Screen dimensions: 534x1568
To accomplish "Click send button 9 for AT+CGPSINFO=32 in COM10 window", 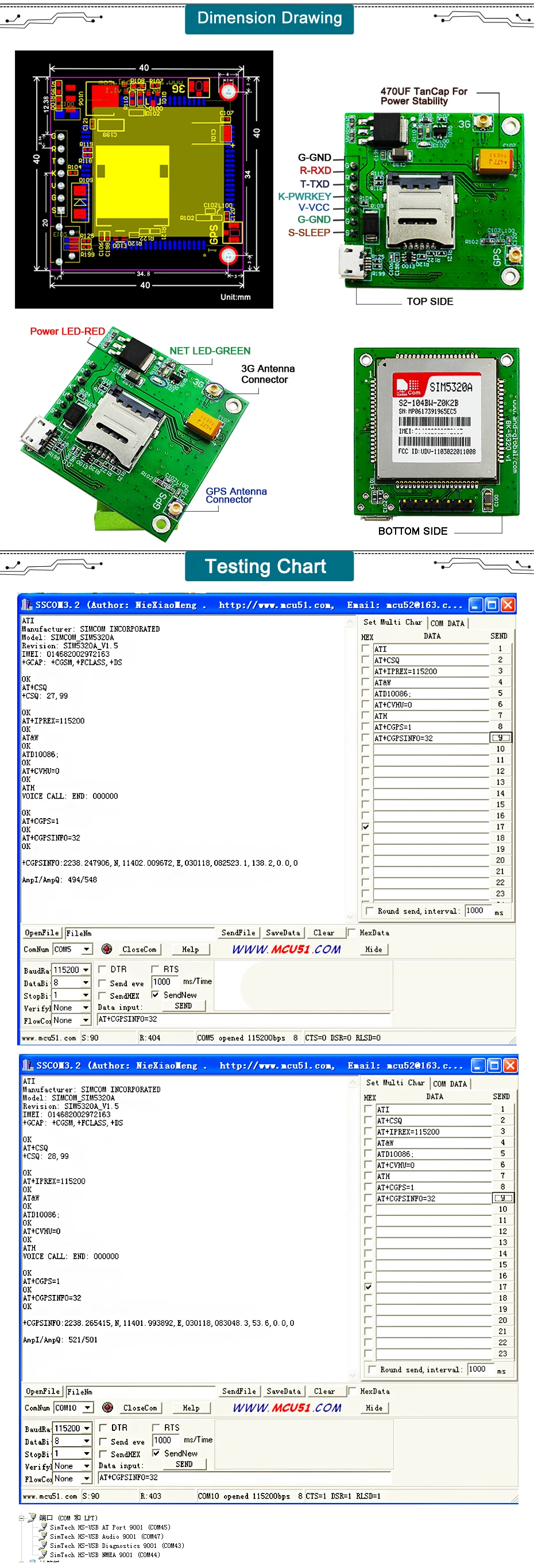I will tap(503, 1198).
